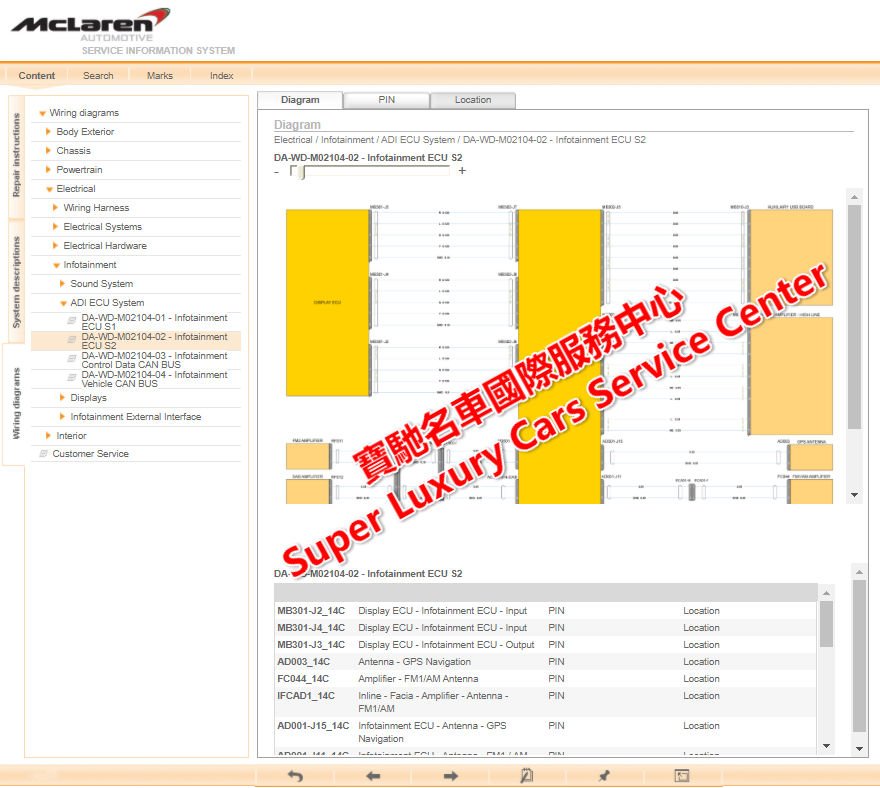The height and width of the screenshot is (788, 880).
Task: Expand the Wiring Harness node
Action: [x=55, y=208]
